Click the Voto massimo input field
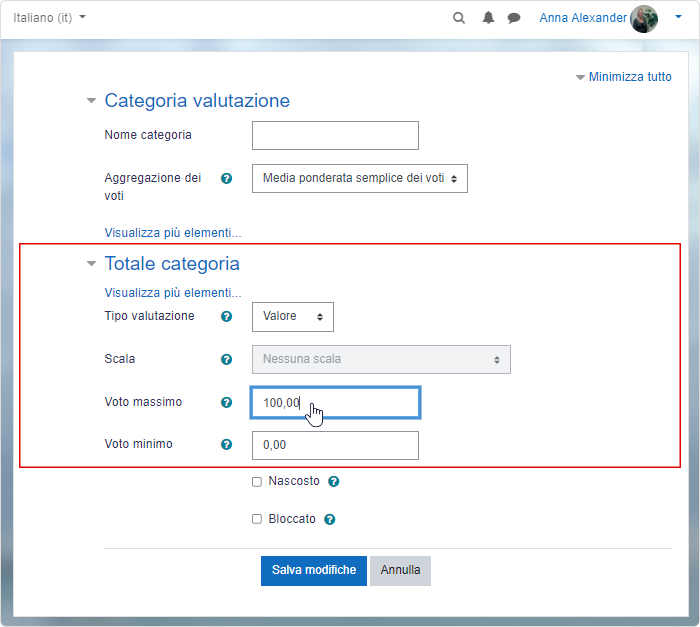The height and width of the screenshot is (627, 700). coord(335,403)
